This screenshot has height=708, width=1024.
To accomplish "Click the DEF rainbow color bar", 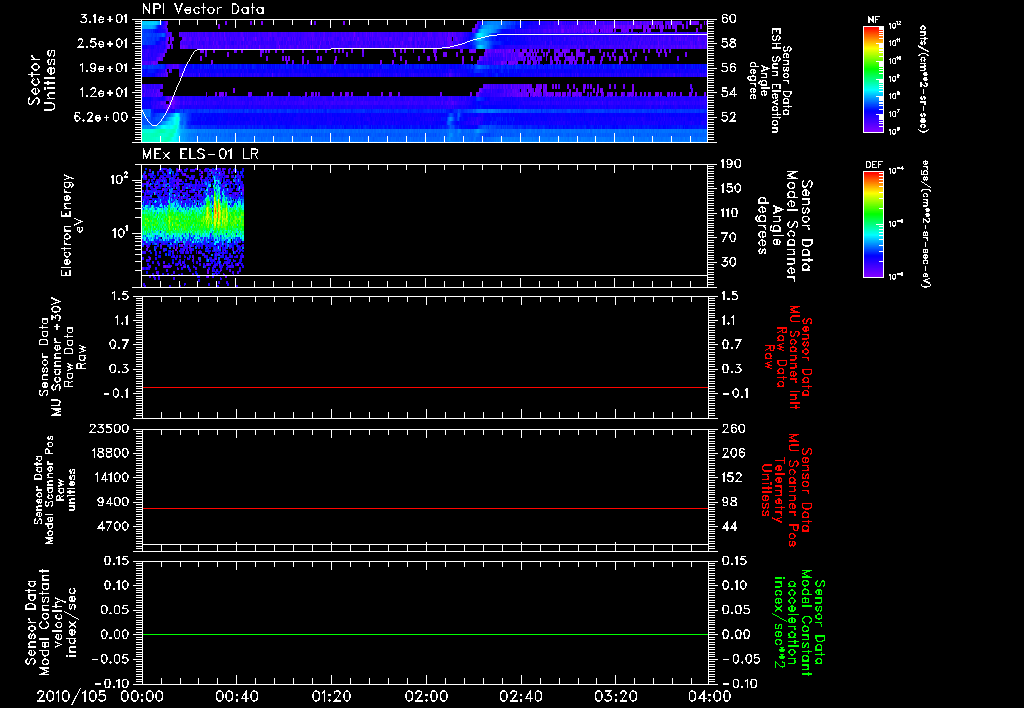I will (x=873, y=224).
